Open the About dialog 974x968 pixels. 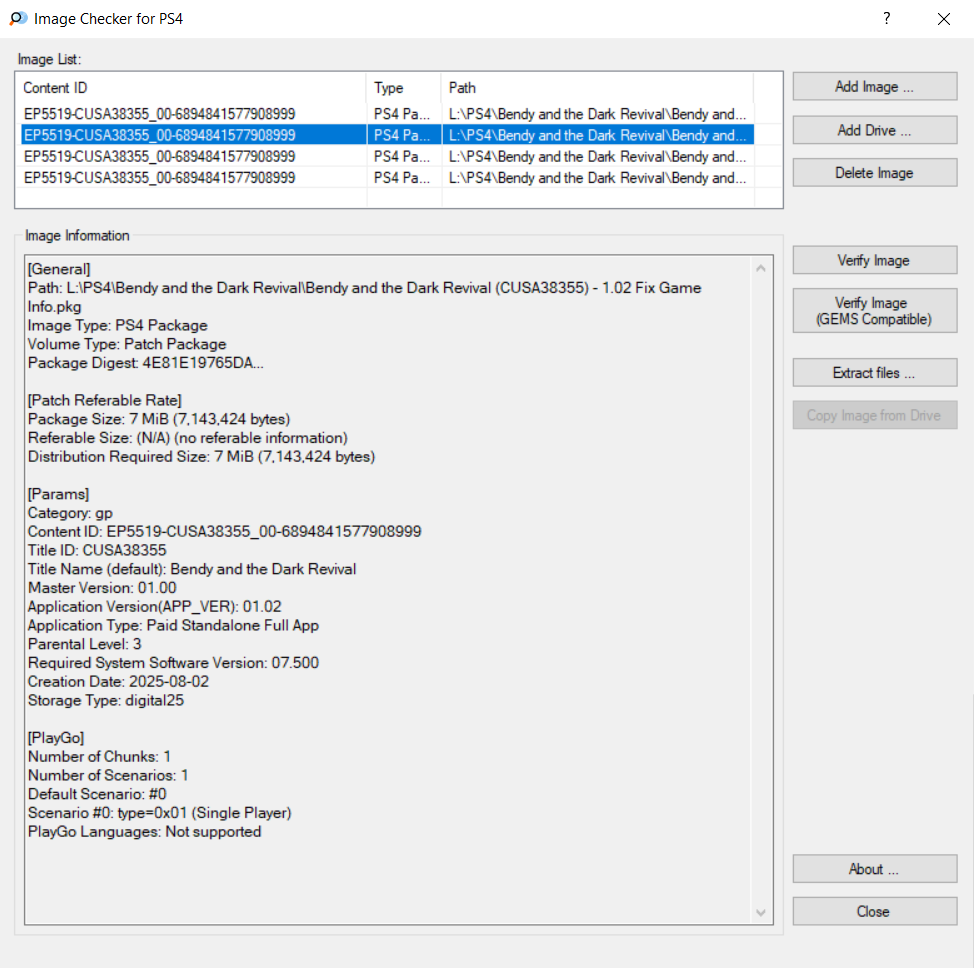[874, 869]
